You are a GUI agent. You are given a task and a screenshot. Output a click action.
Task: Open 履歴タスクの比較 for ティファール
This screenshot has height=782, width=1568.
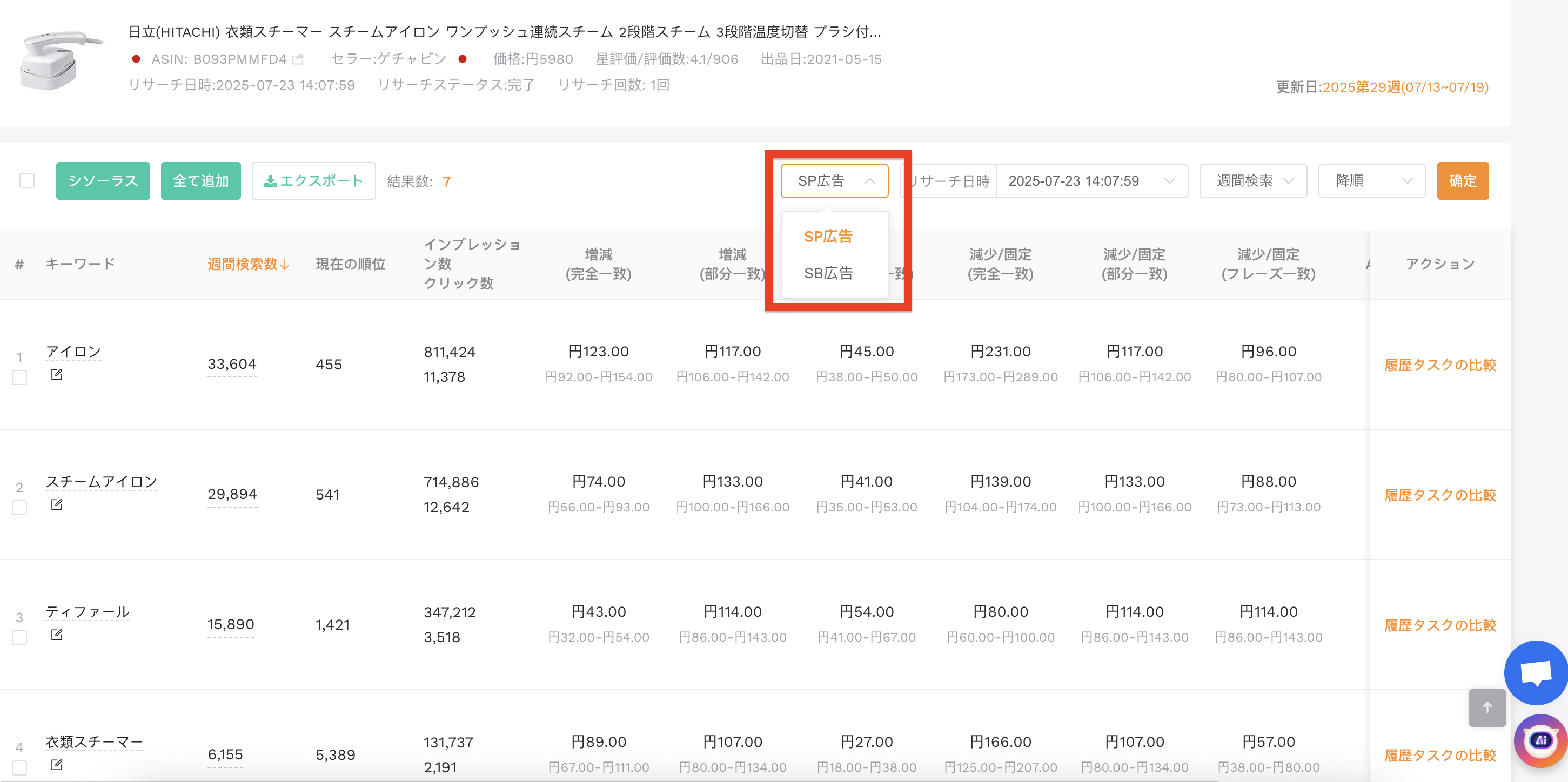pyautogui.click(x=1439, y=625)
